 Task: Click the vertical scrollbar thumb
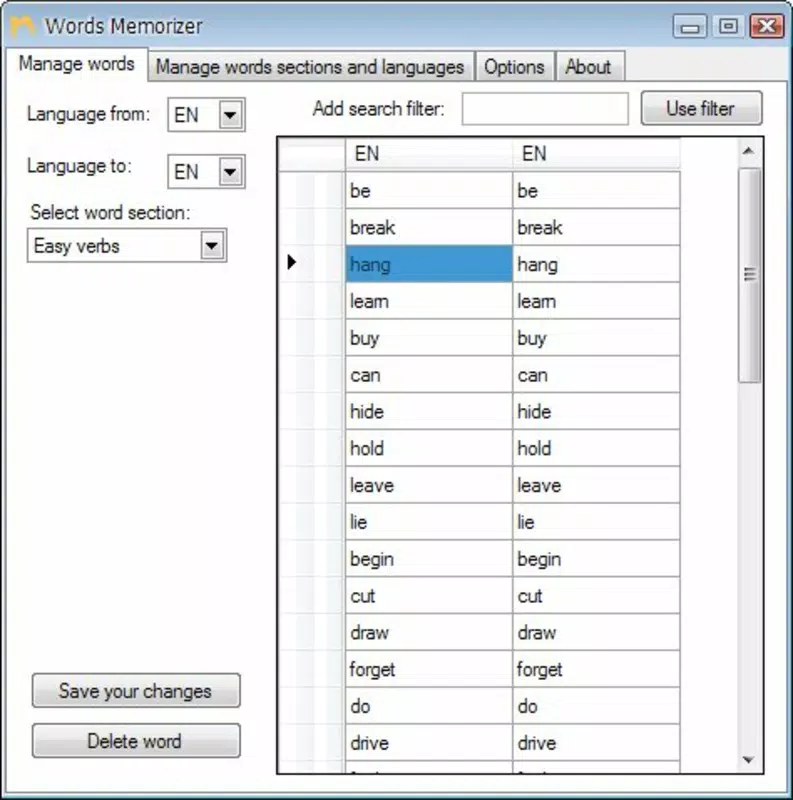749,274
